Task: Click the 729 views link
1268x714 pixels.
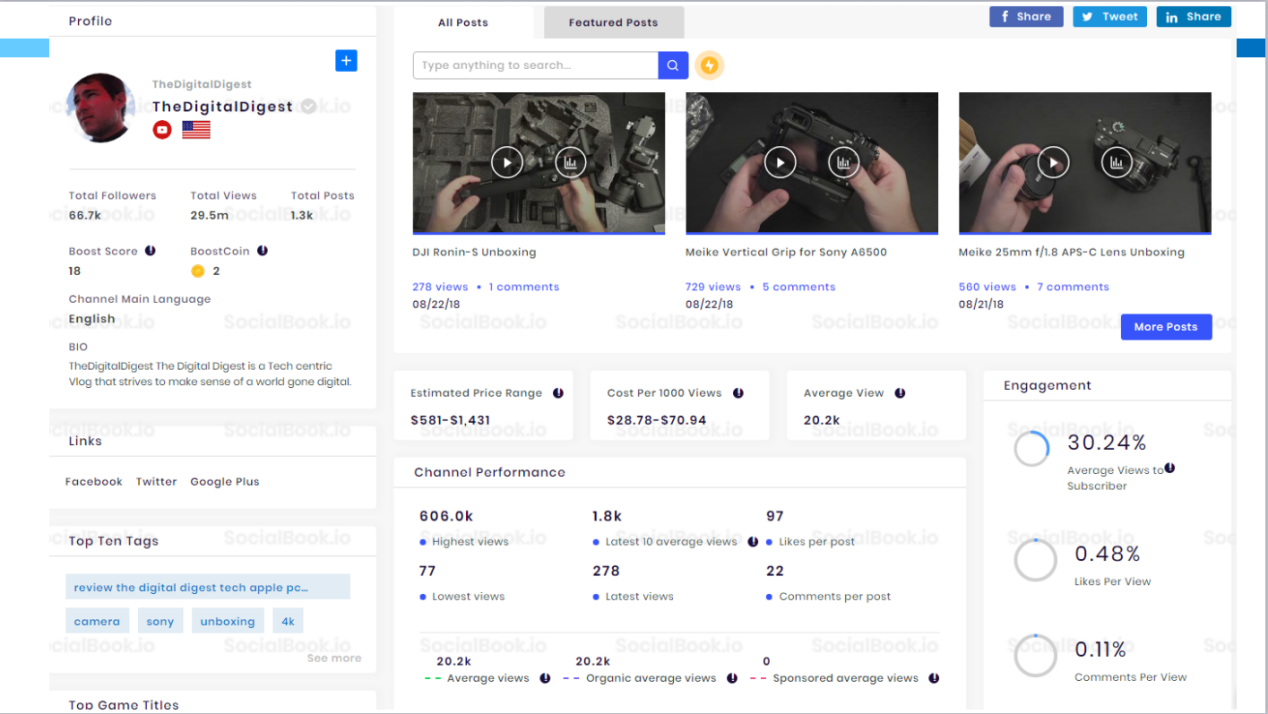Action: pos(713,287)
